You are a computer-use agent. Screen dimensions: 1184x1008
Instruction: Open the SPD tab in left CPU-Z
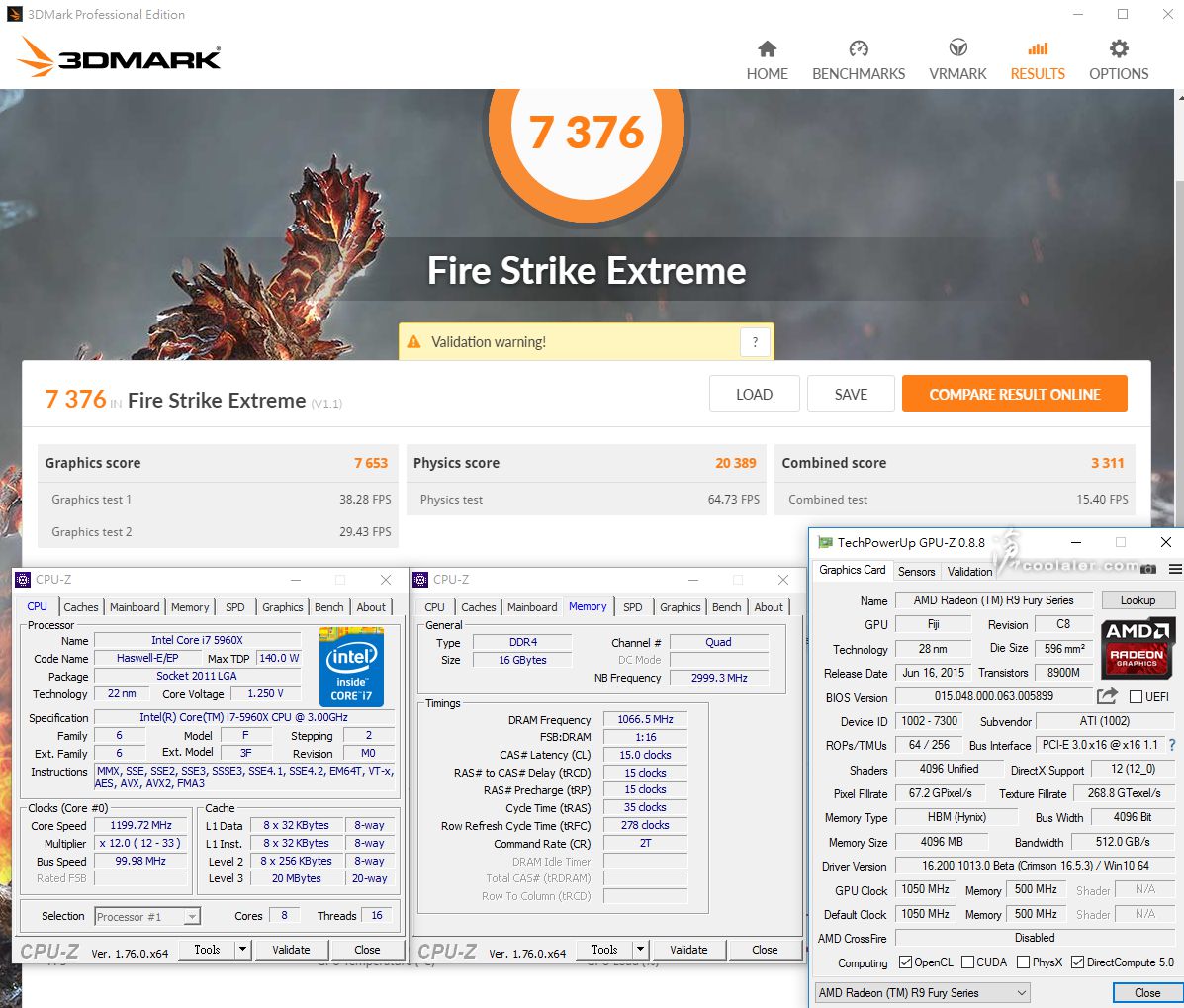click(234, 607)
